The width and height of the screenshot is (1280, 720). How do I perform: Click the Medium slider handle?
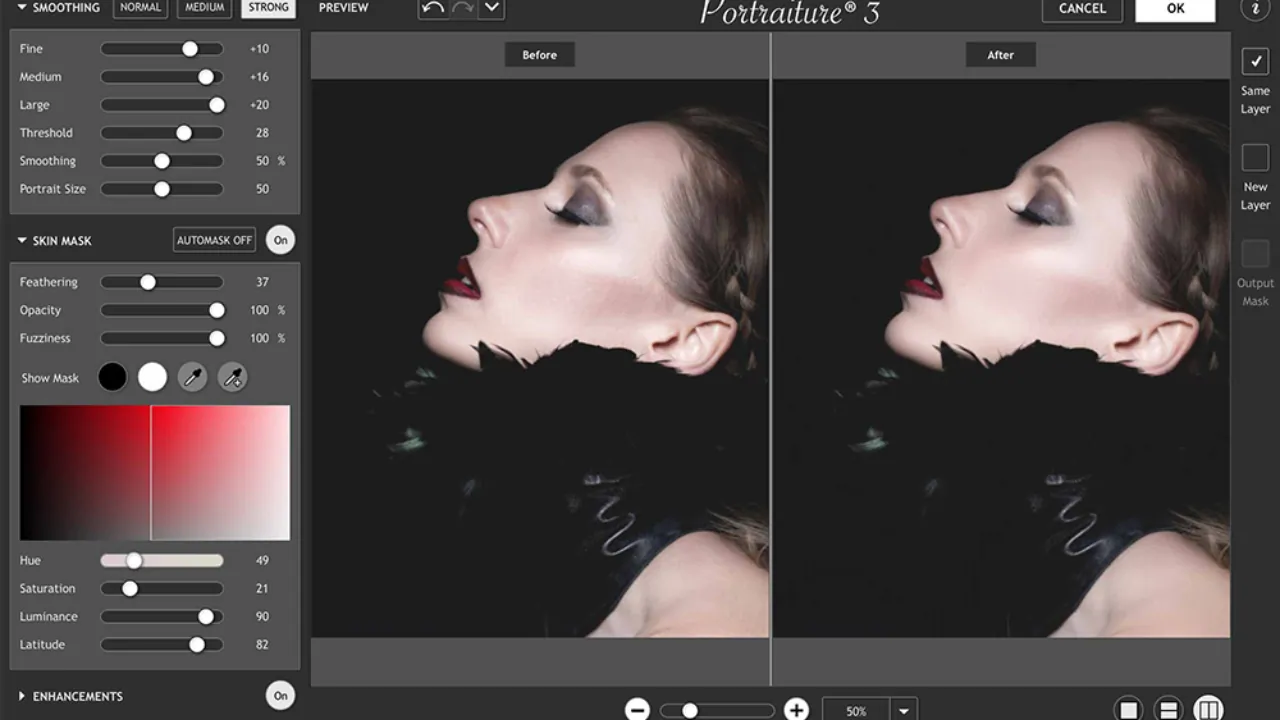(x=206, y=77)
